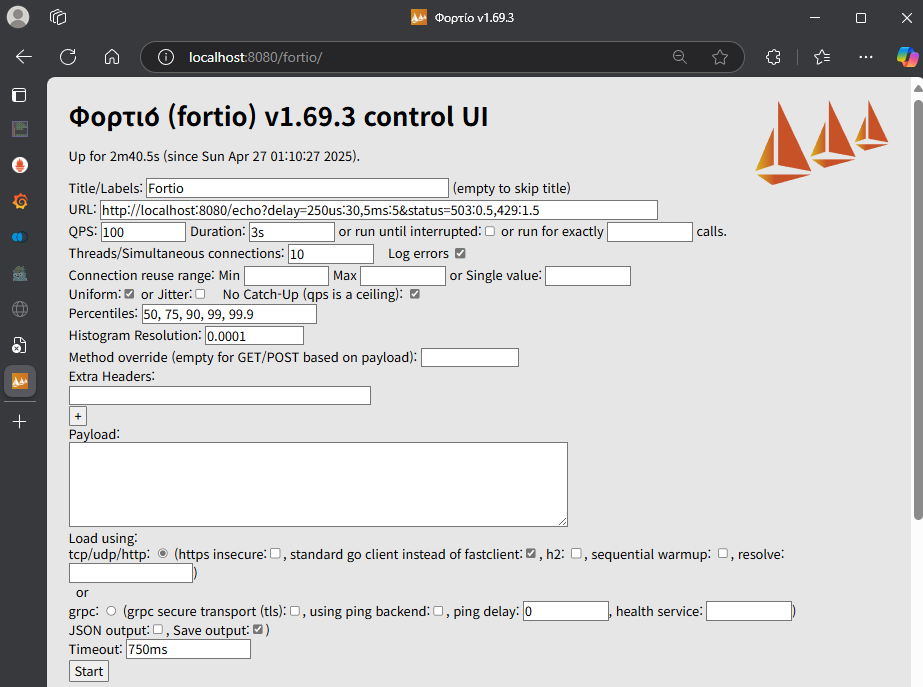Viewport: 923px width, 687px height.
Task: Click the Percentiles input field
Action: coord(230,314)
